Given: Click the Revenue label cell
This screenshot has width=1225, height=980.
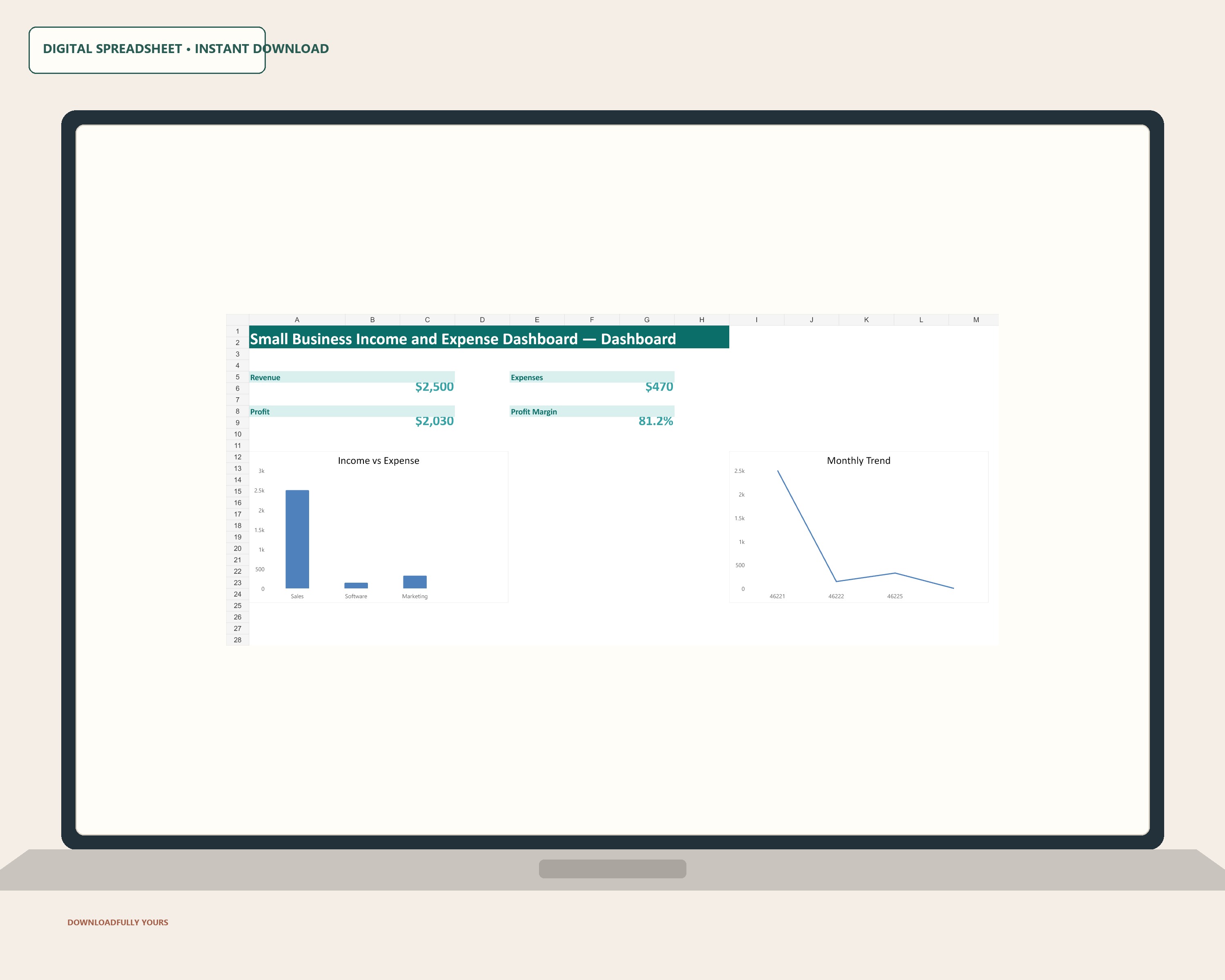Looking at the screenshot, I should (x=352, y=377).
